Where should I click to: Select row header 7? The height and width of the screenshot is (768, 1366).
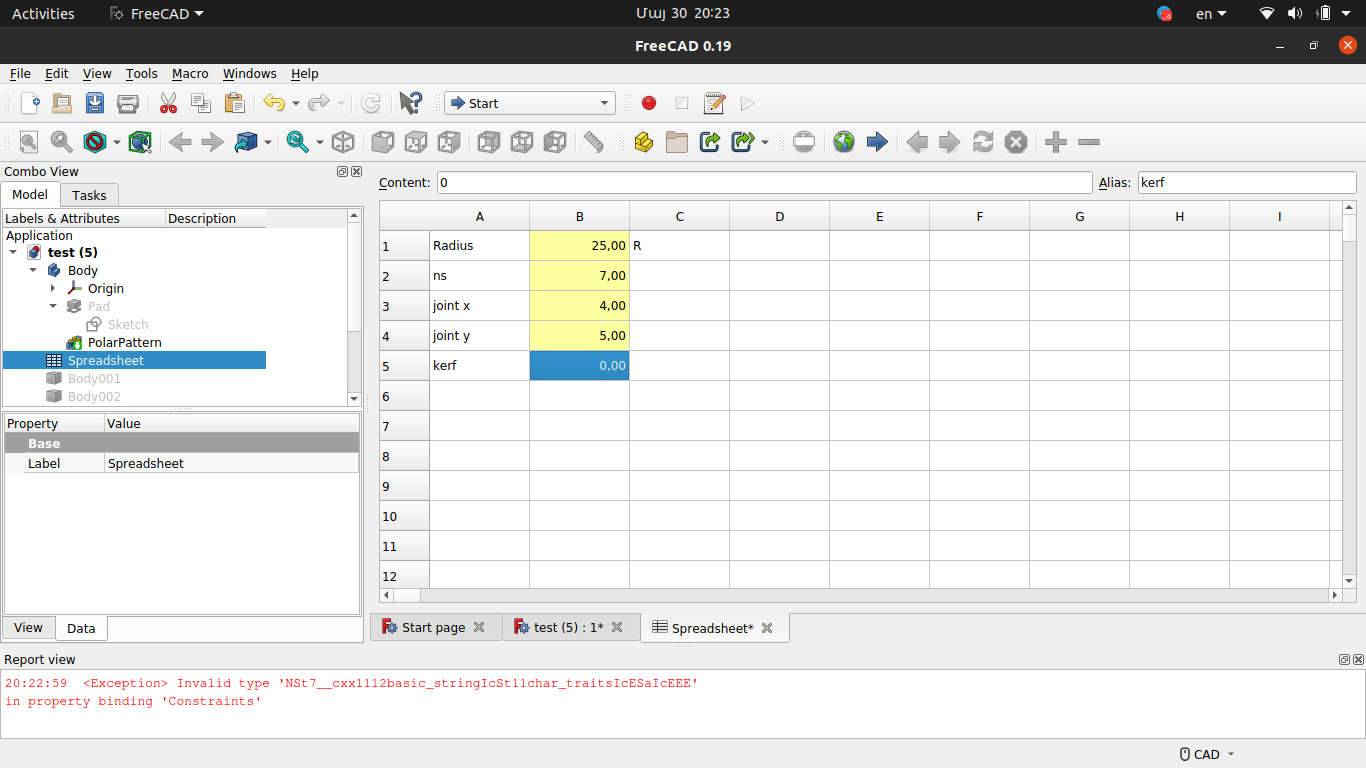(405, 426)
